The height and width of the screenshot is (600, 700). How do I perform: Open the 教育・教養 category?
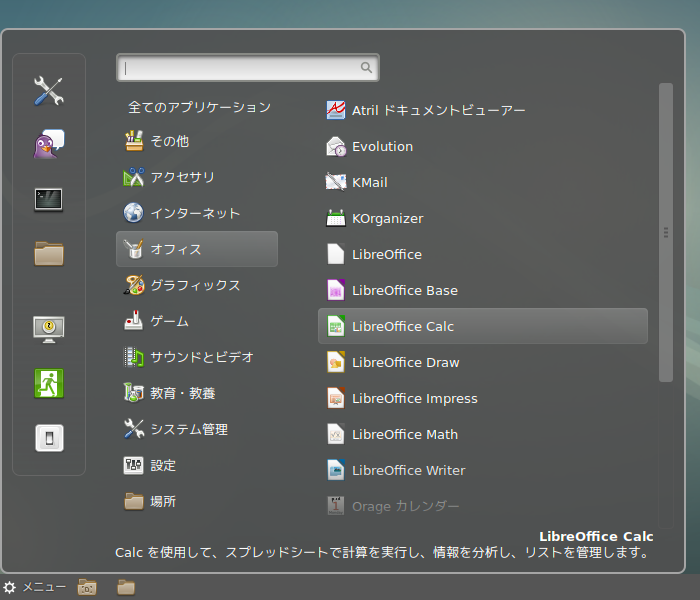tap(197, 393)
